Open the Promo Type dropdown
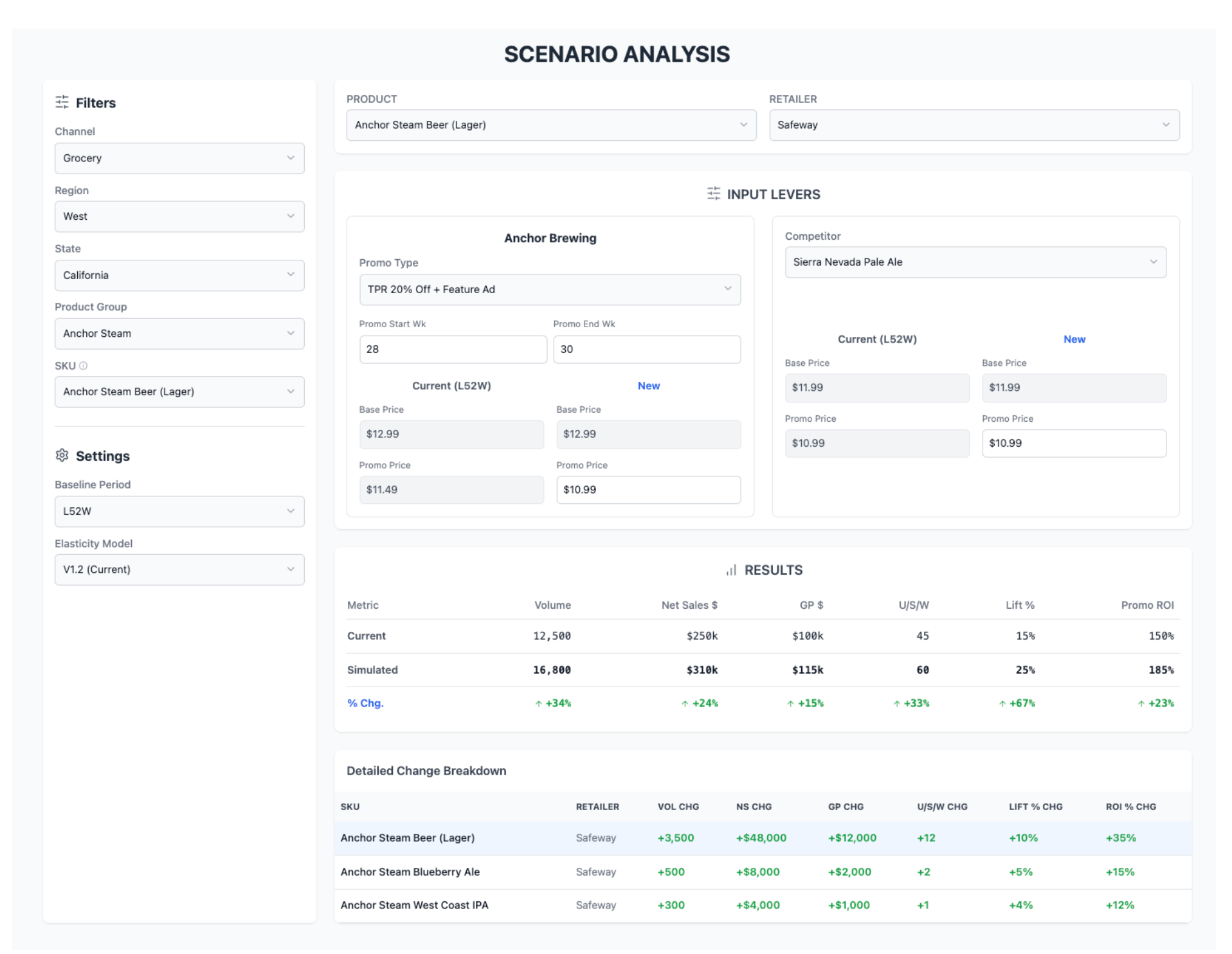The width and height of the screenshot is (1232, 954). click(550, 289)
